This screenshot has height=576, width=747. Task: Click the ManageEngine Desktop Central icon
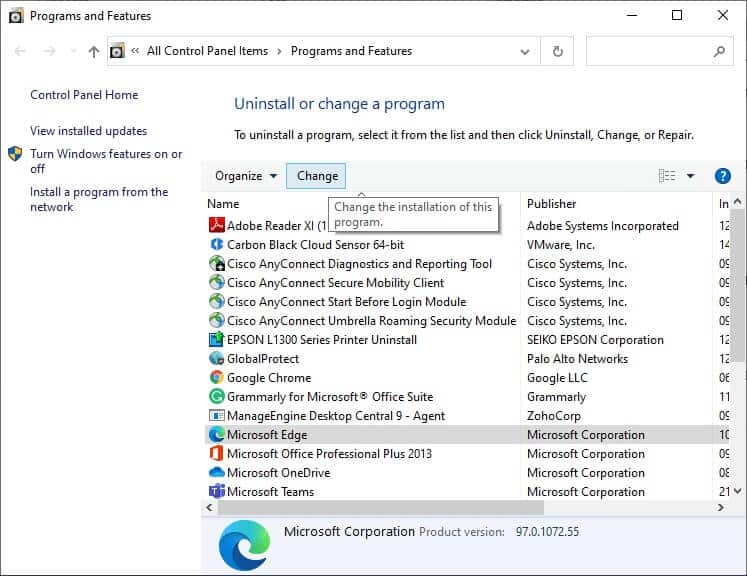click(217, 415)
